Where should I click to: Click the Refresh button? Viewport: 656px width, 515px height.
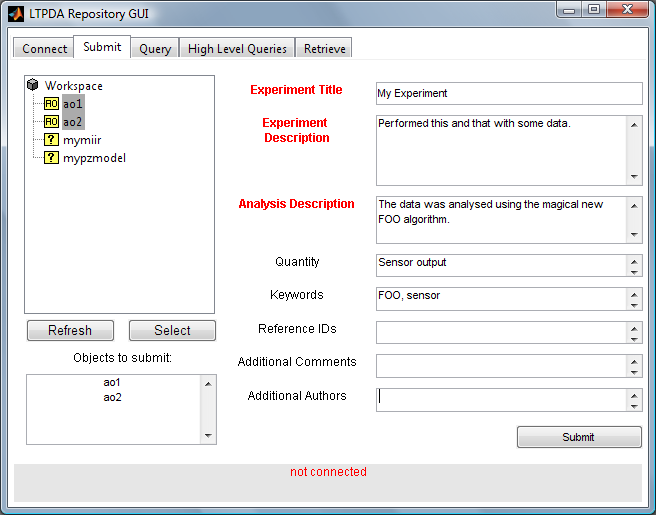pos(70,331)
